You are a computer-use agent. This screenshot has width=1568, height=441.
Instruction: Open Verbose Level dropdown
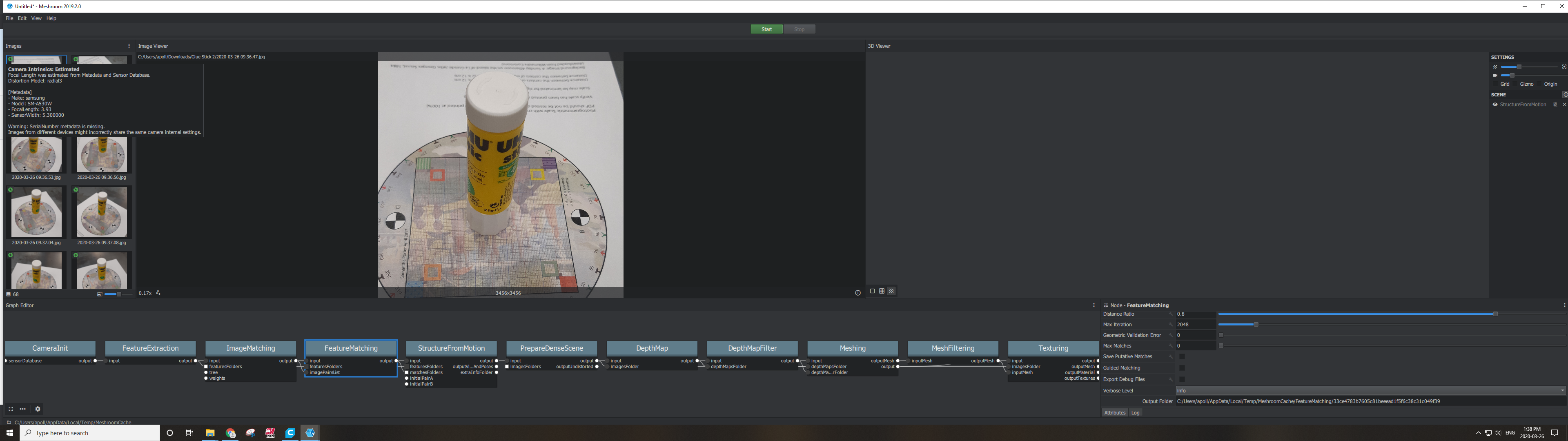pyautogui.click(x=1370, y=390)
